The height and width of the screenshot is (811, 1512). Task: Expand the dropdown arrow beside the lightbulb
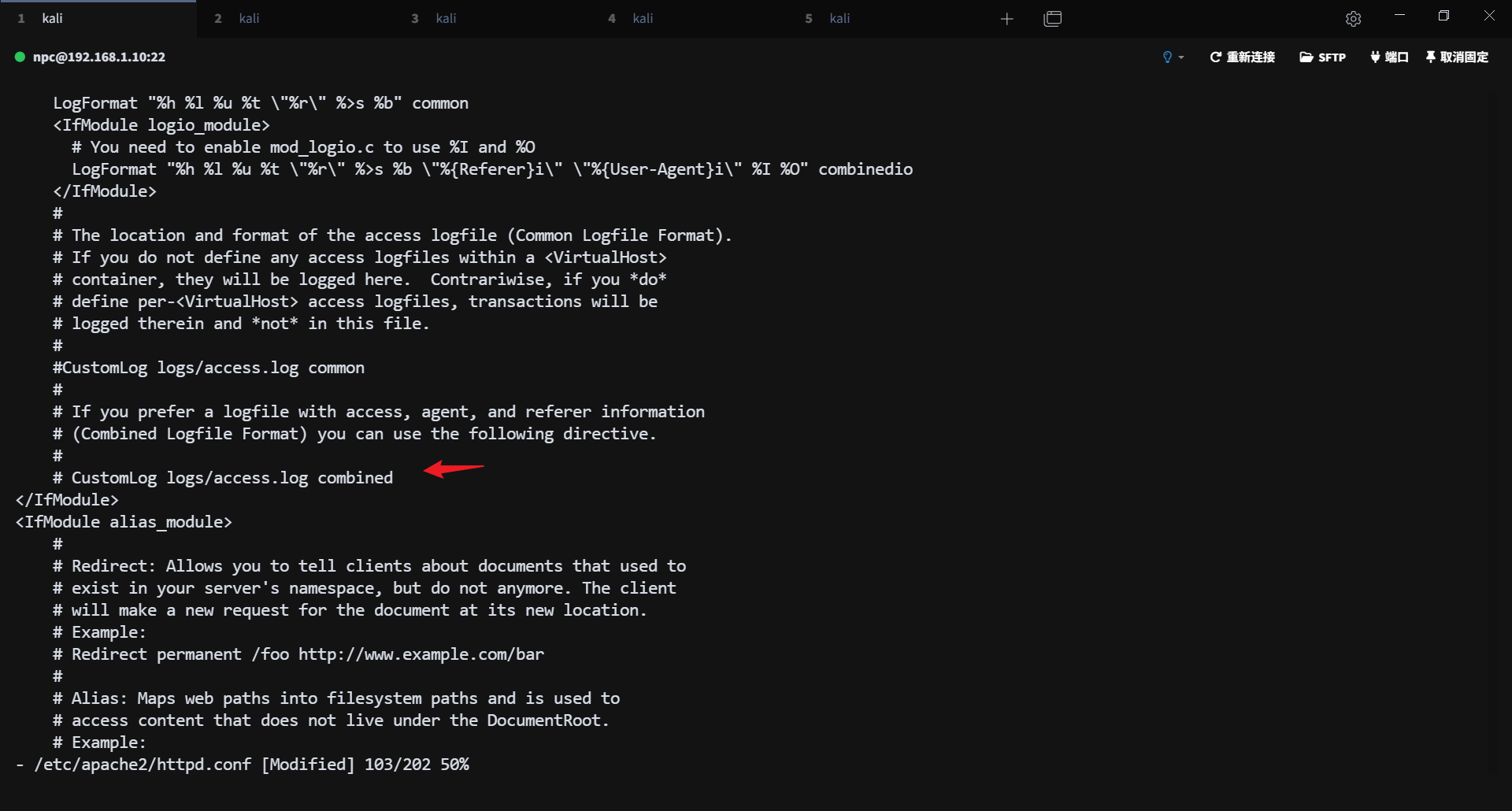1181,57
